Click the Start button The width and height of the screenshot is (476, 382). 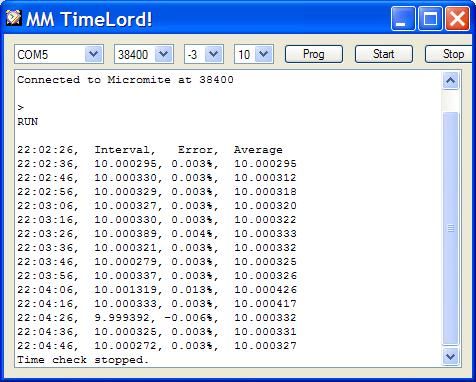[384, 54]
